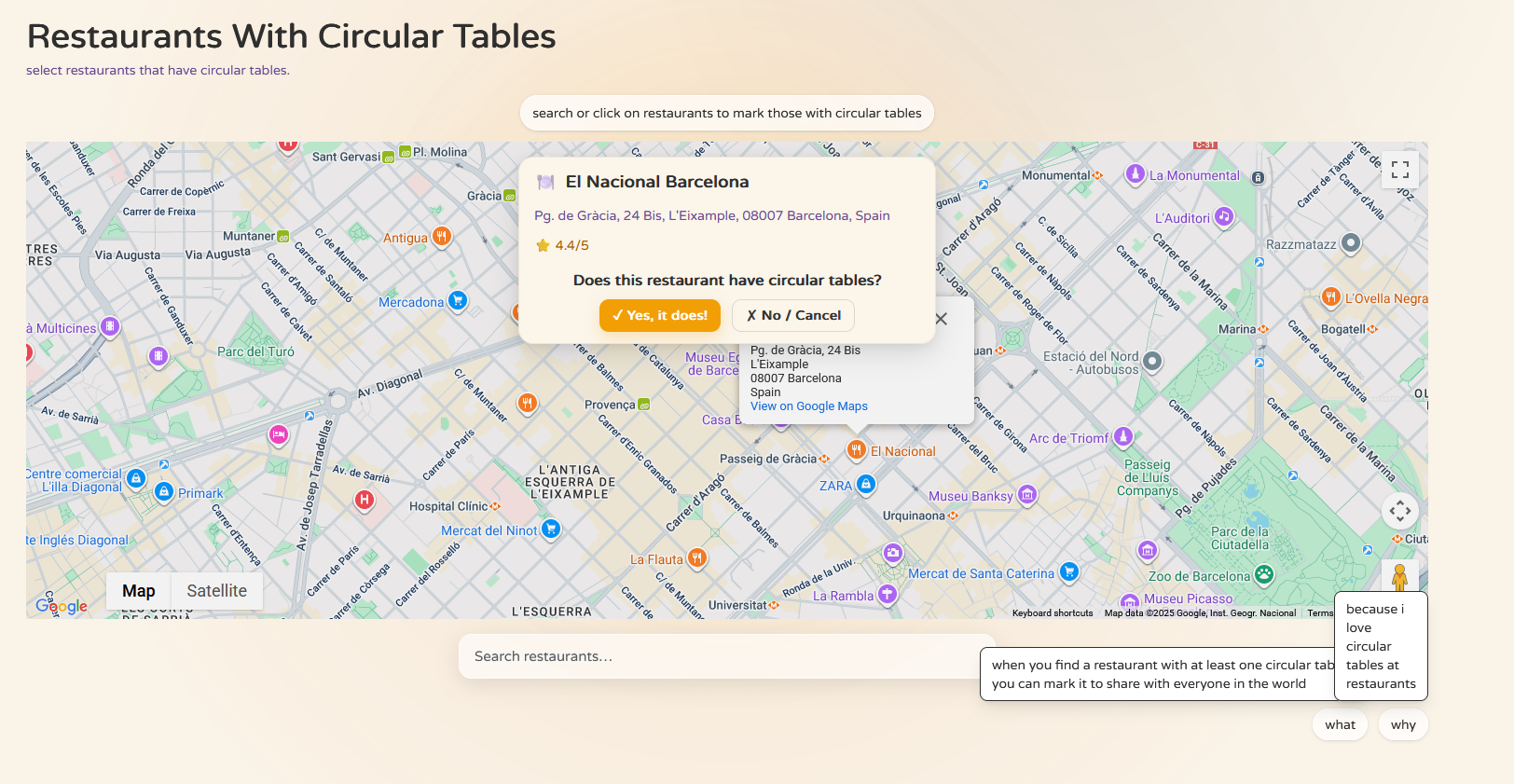Switch to Satellite map view
This screenshot has width=1514, height=784.
point(216,591)
